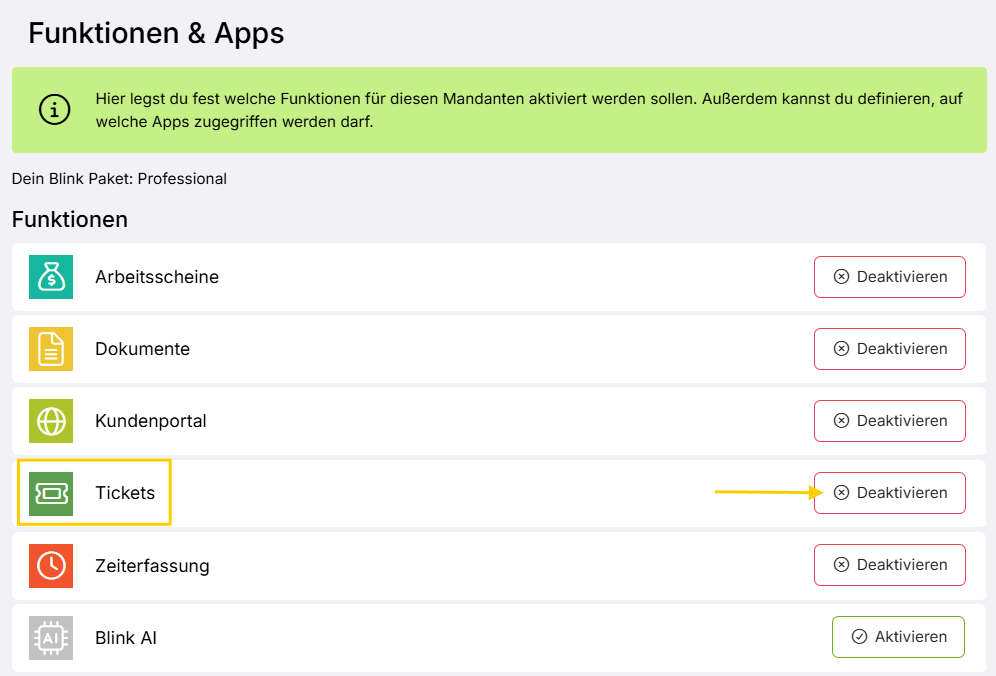Disable the Kundenportal function
Image resolution: width=996 pixels, height=676 pixels.
point(889,421)
